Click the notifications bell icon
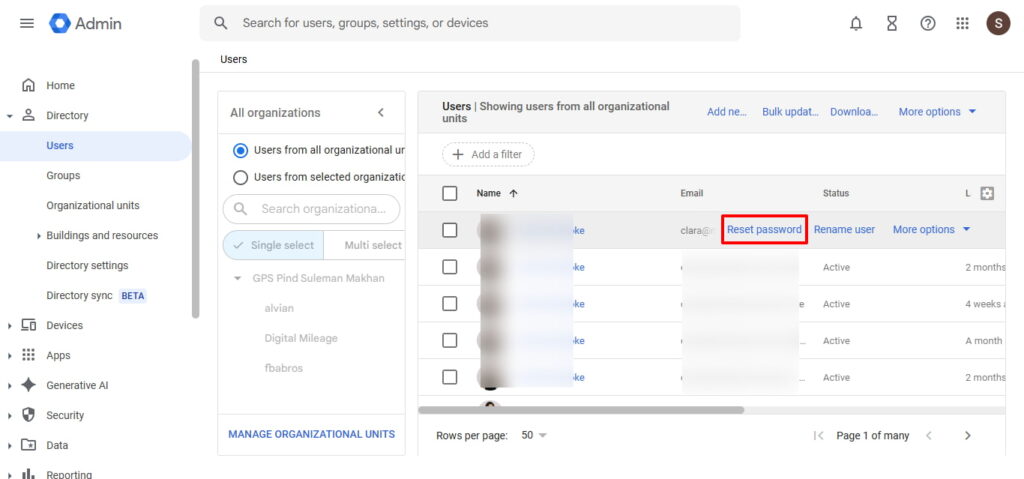The width and height of the screenshot is (1024, 479). 856,23
